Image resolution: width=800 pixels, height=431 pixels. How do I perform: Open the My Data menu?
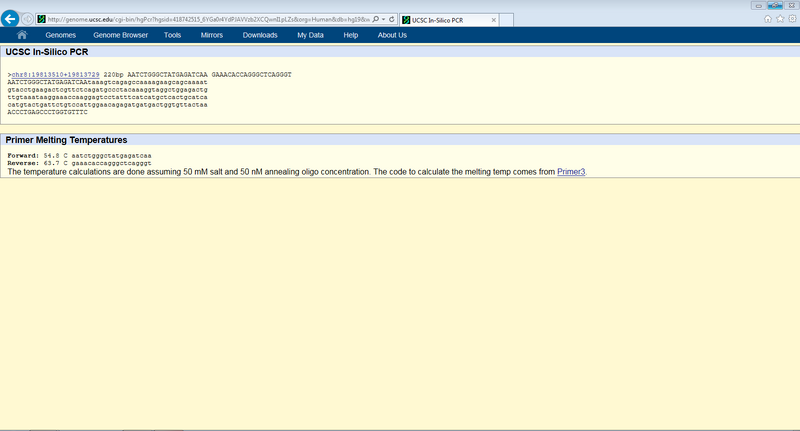310,35
